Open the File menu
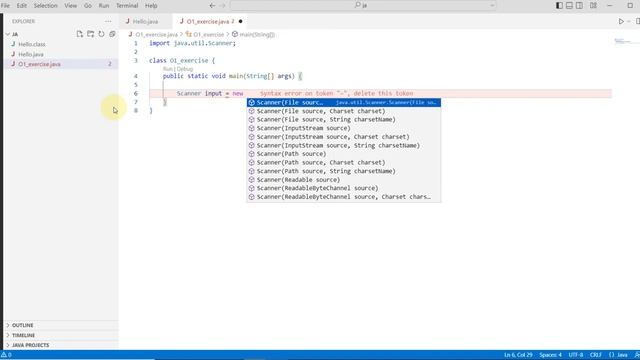 click(x=5, y=6)
